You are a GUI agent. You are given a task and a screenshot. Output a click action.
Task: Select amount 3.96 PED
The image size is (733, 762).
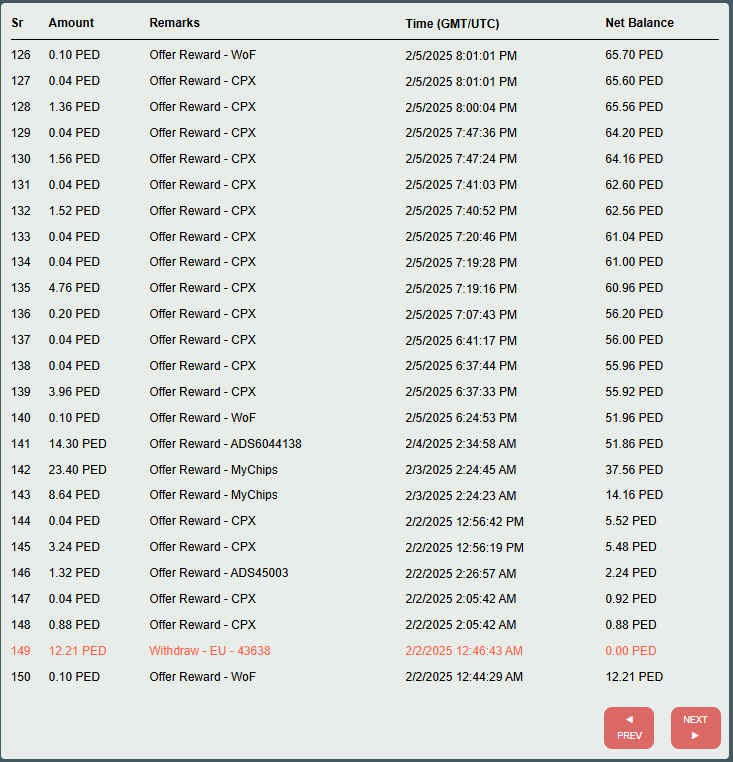click(74, 392)
